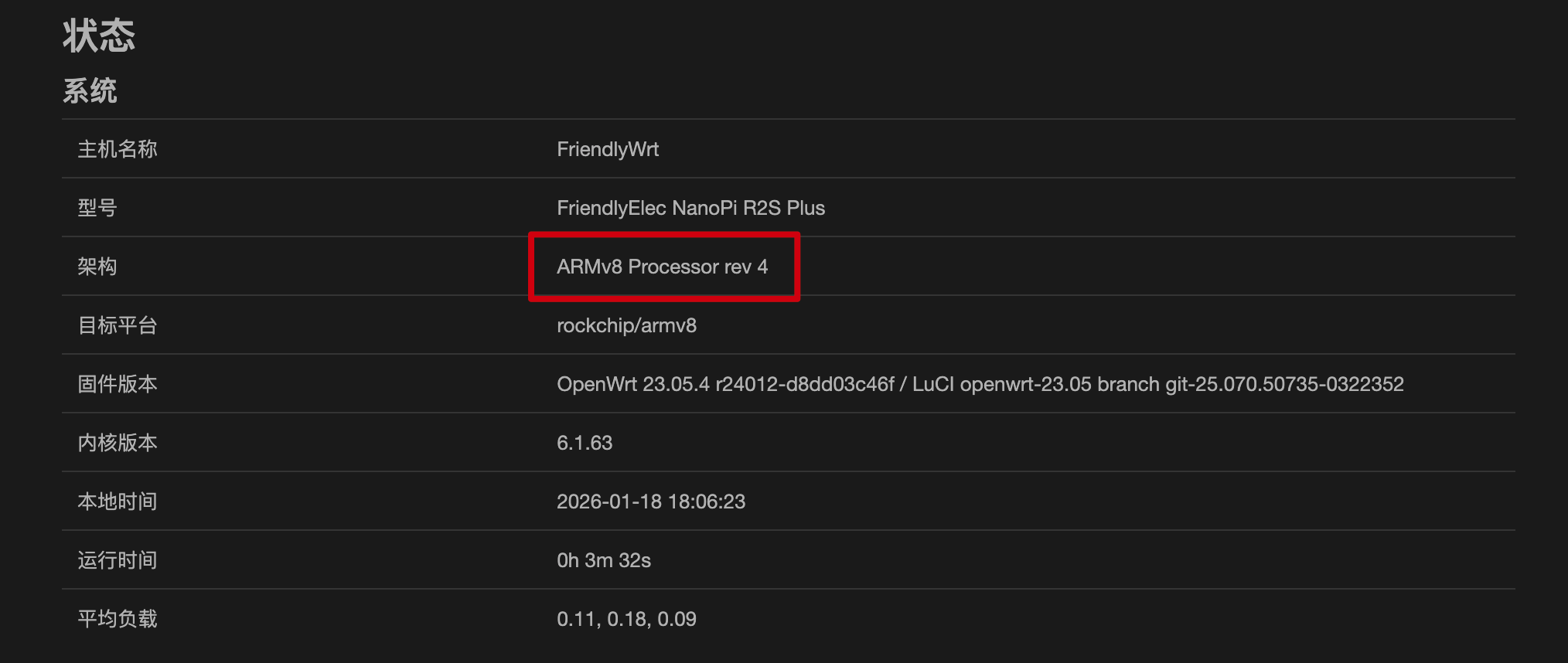Viewport: 1568px width, 663px height.
Task: Click the 系统 section heading
Action: coord(90,91)
